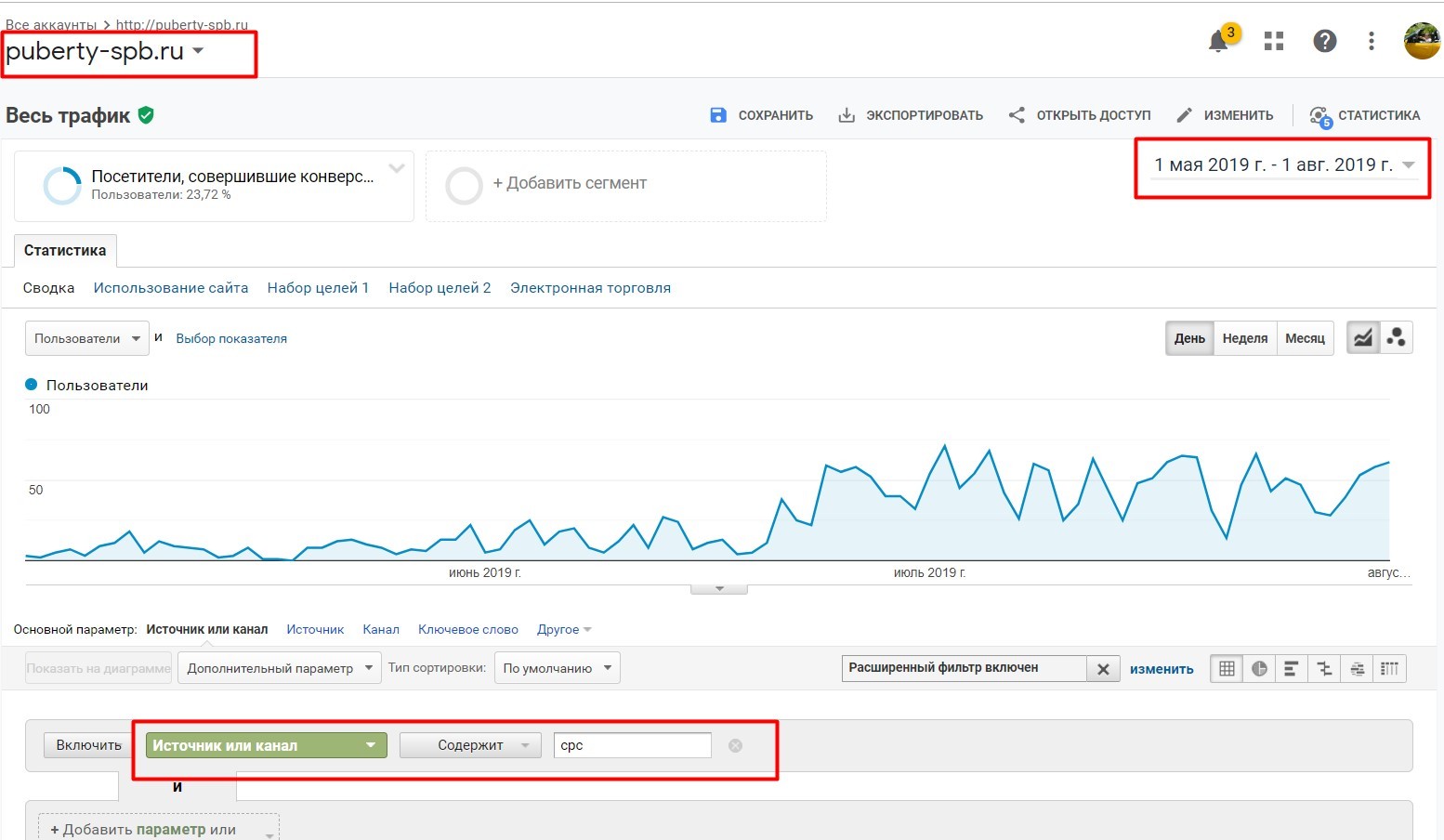
Task: Click the июль 2019 г. timeline label
Action: pyautogui.click(x=929, y=572)
